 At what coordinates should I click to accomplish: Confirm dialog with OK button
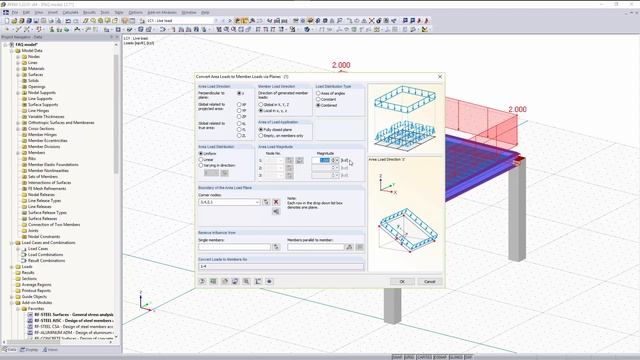pyautogui.click(x=402, y=281)
